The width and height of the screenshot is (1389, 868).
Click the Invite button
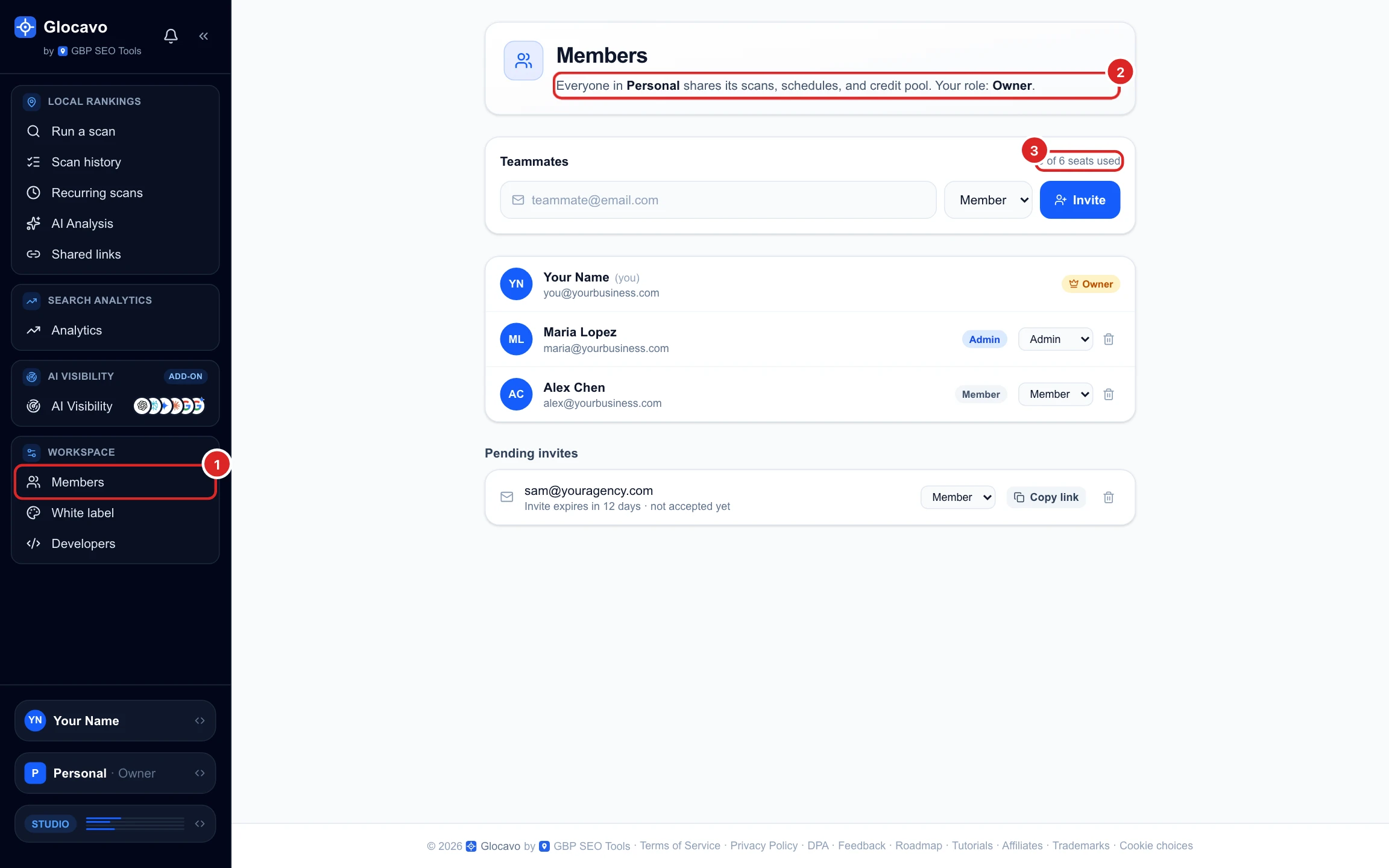1080,200
